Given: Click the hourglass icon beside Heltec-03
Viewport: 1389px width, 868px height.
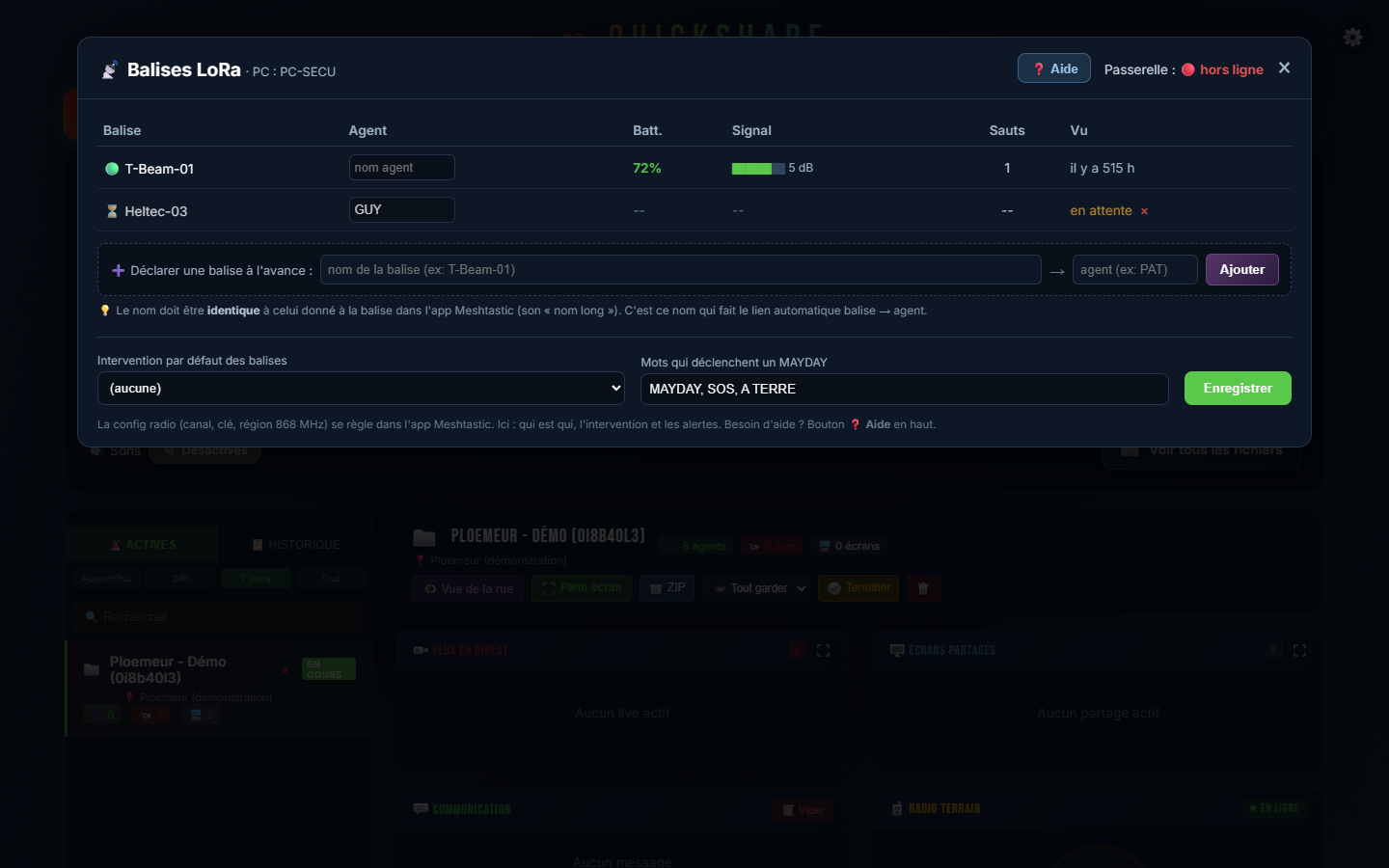Looking at the screenshot, I should pos(112,211).
